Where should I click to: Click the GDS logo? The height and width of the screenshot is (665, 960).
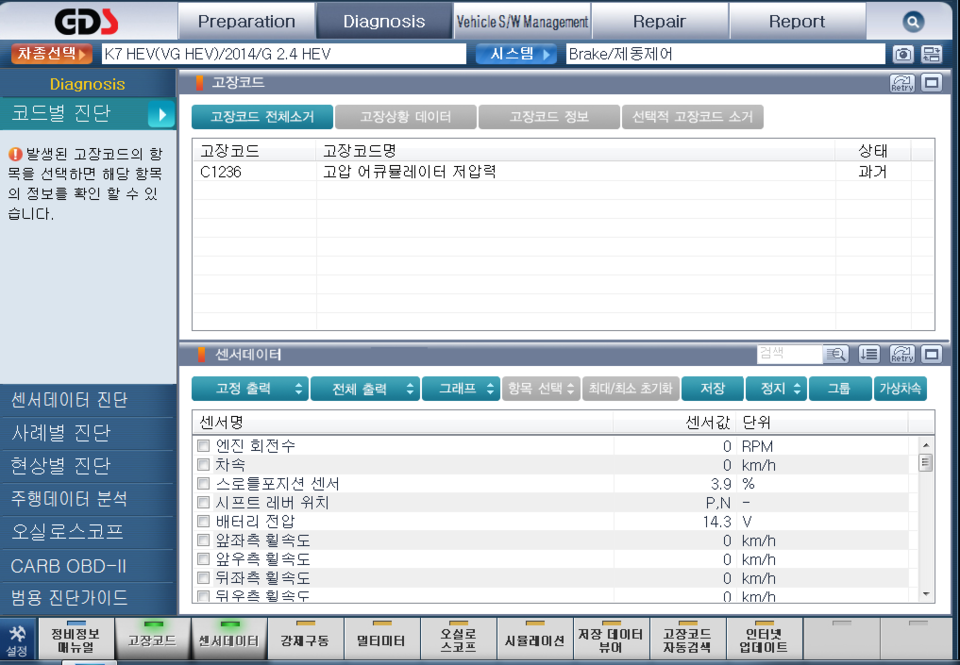[x=87, y=22]
